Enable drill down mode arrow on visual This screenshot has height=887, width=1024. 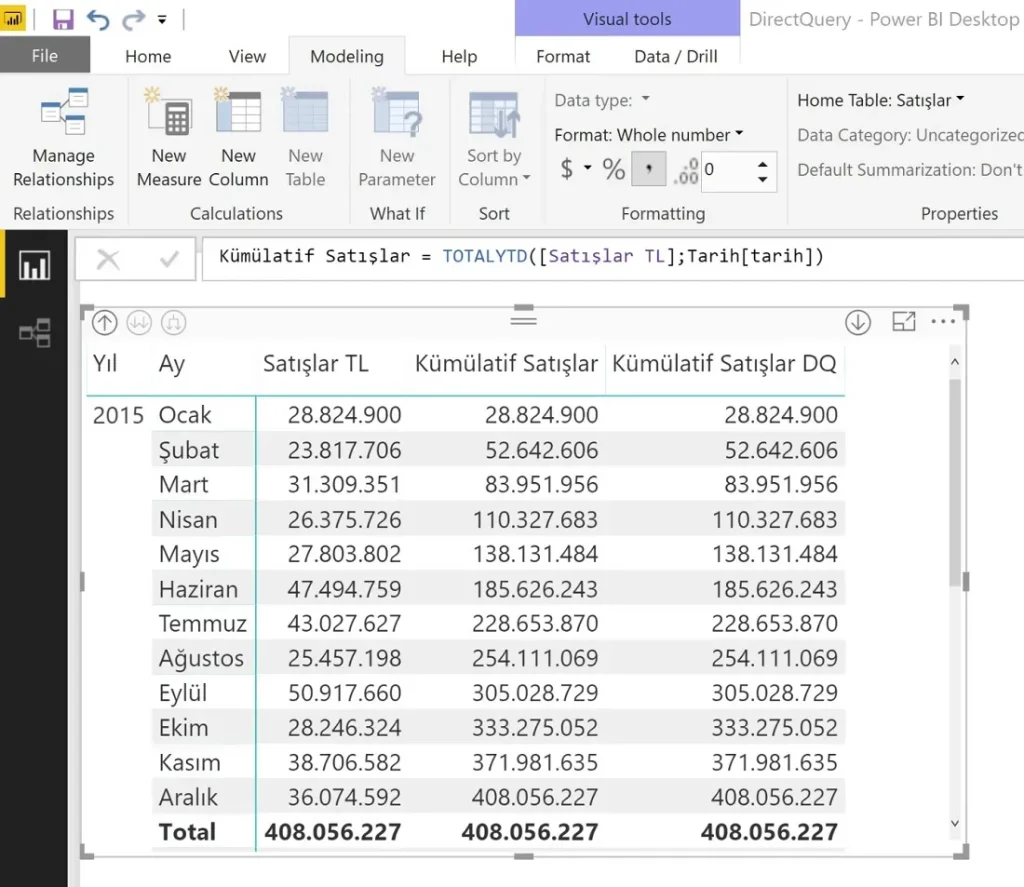857,322
